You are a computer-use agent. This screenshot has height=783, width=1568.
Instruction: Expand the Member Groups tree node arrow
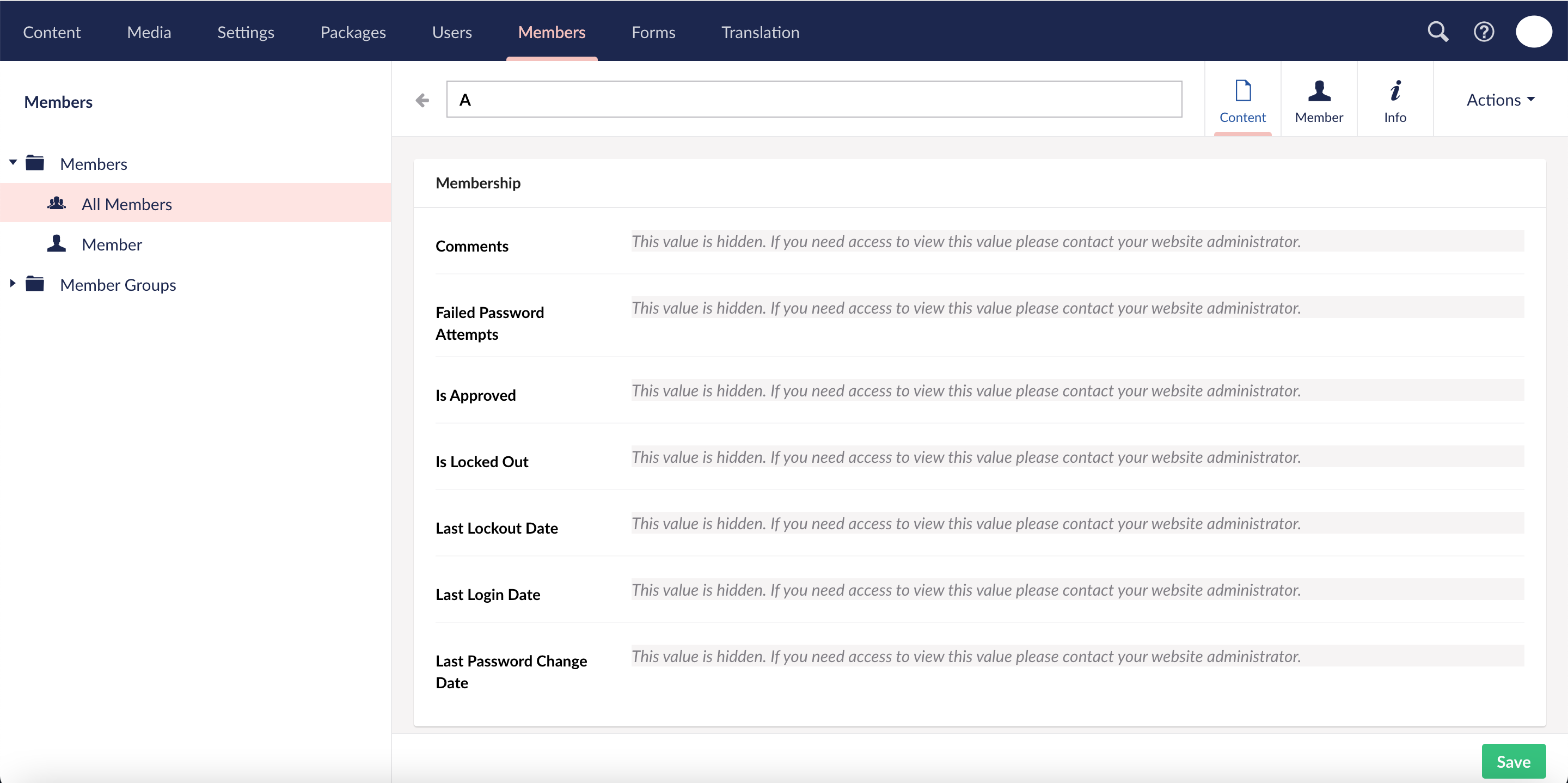point(13,283)
